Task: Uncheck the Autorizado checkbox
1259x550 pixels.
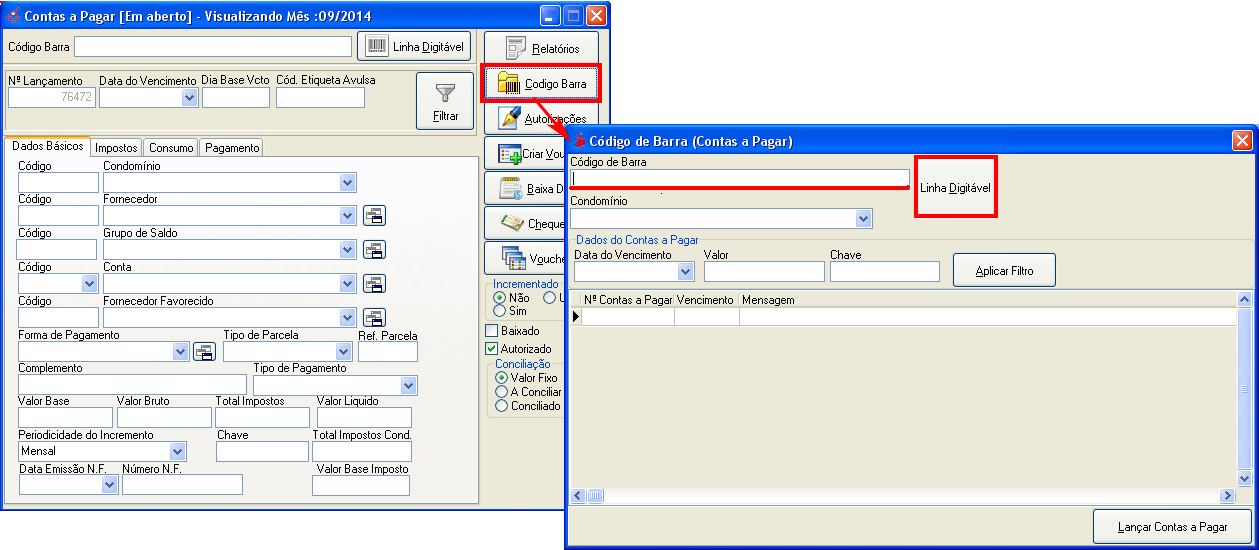Action: coord(491,348)
